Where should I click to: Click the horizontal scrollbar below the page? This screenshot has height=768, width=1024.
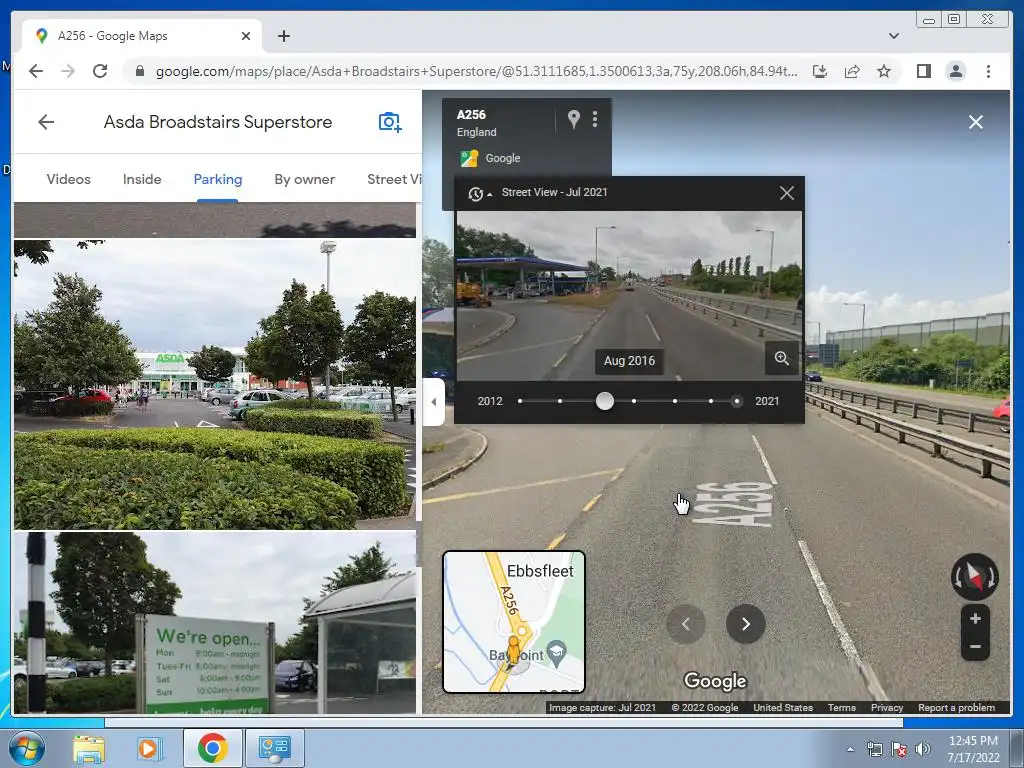click(x=504, y=722)
